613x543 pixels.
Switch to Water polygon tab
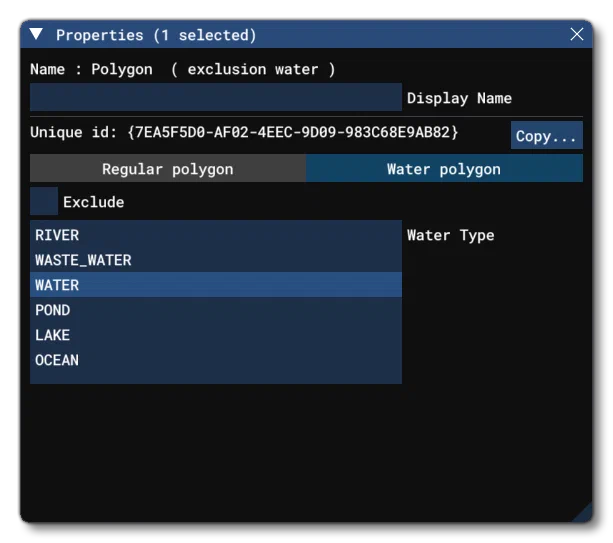coord(444,168)
